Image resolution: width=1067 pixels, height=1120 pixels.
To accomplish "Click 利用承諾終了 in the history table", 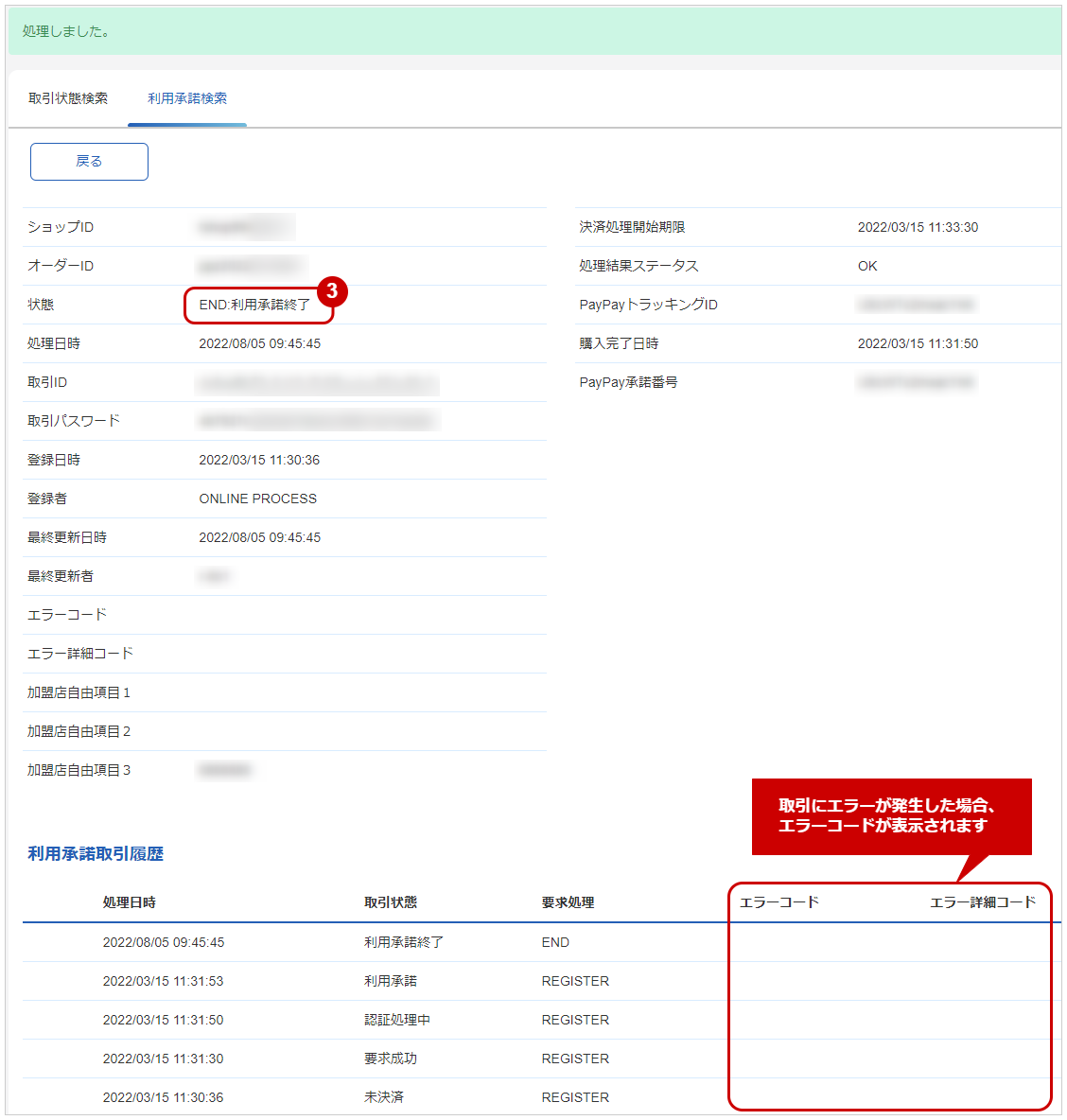I will pos(404,942).
